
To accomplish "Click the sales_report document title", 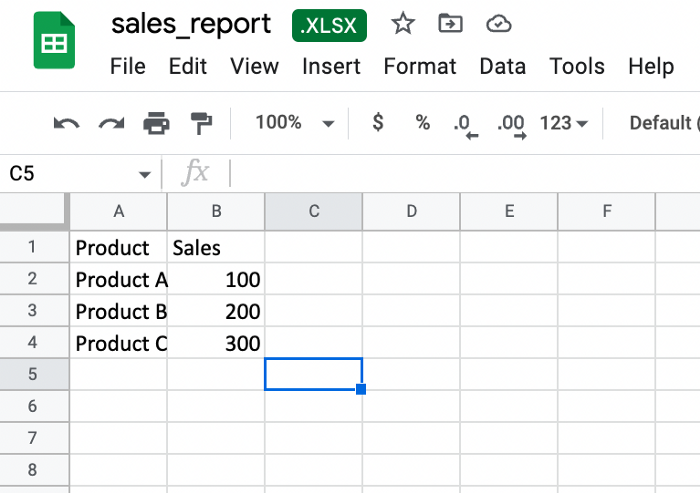I will click(x=191, y=24).
